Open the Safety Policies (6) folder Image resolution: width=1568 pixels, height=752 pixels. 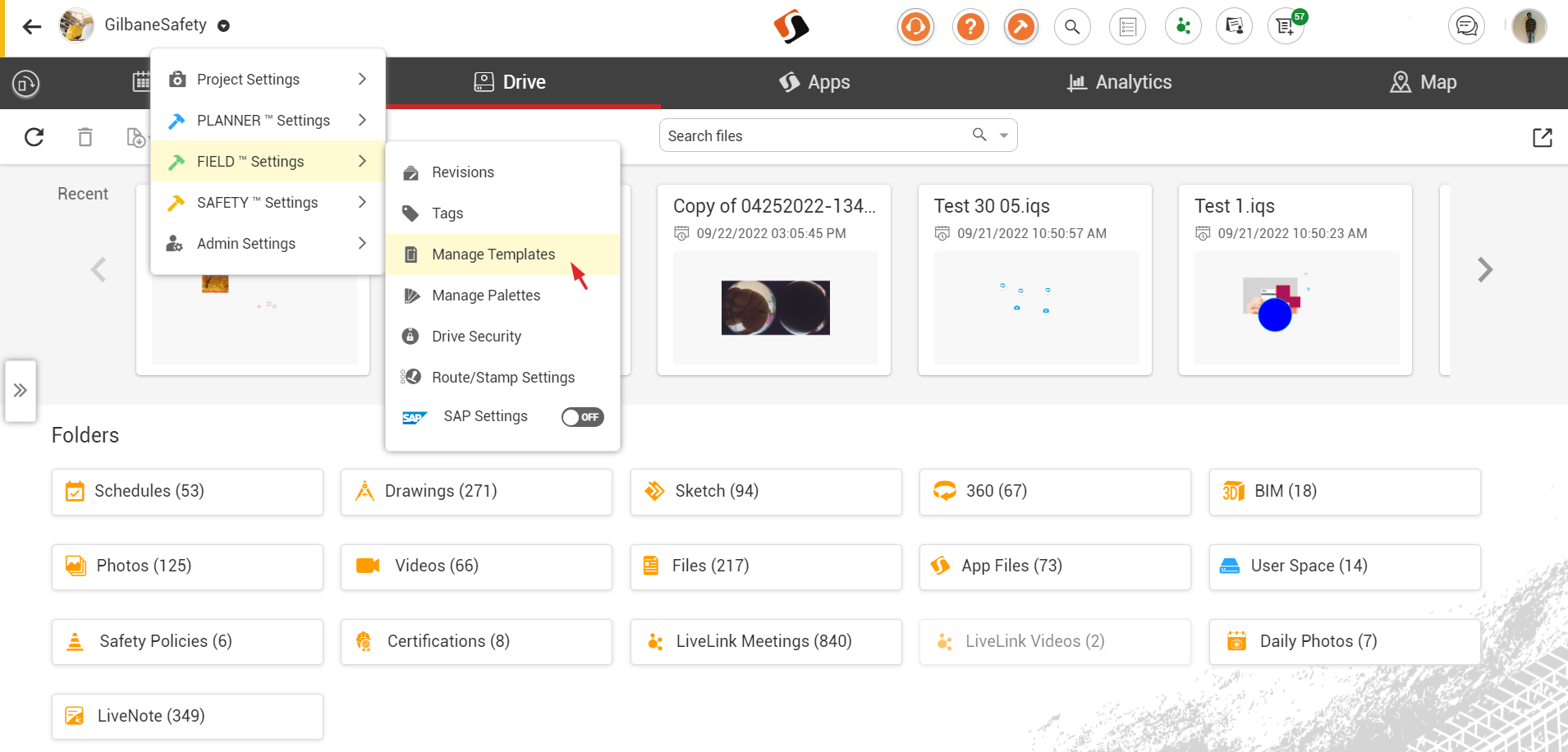pyautogui.click(x=187, y=642)
